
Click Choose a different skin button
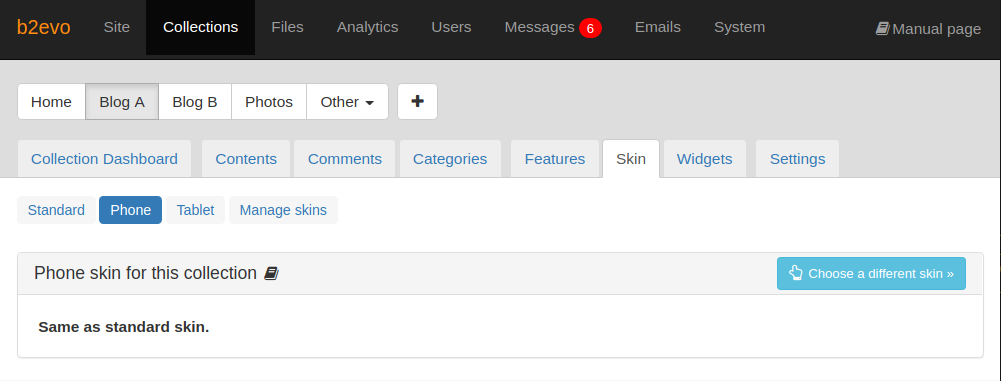click(x=871, y=274)
